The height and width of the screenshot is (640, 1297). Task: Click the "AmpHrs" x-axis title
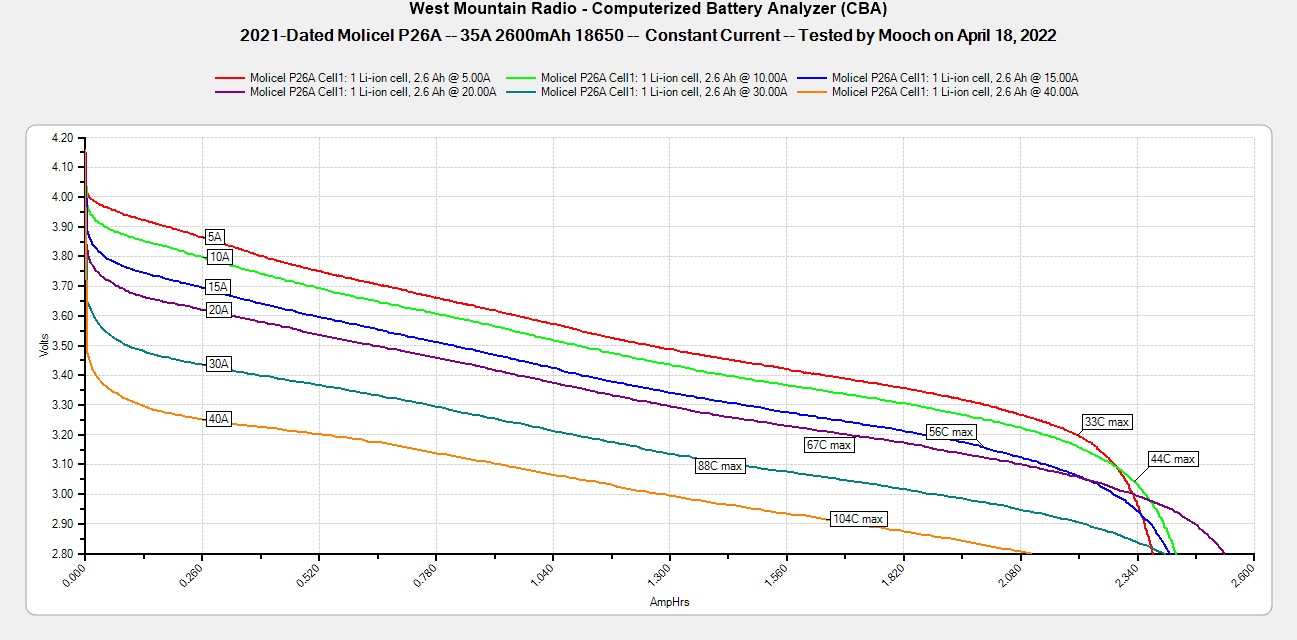point(669,603)
